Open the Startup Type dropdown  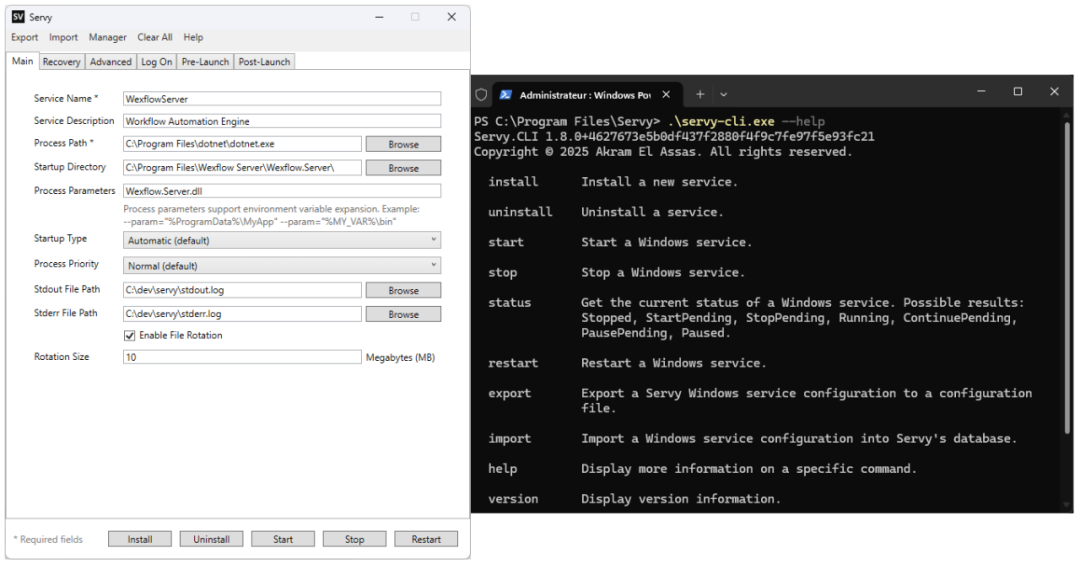[282, 240]
